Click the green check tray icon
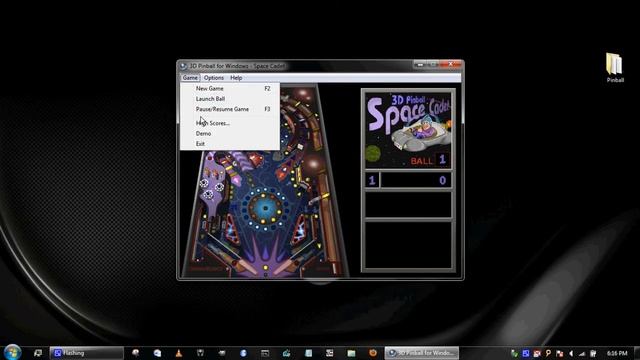640x360 pixels. pos(514,353)
